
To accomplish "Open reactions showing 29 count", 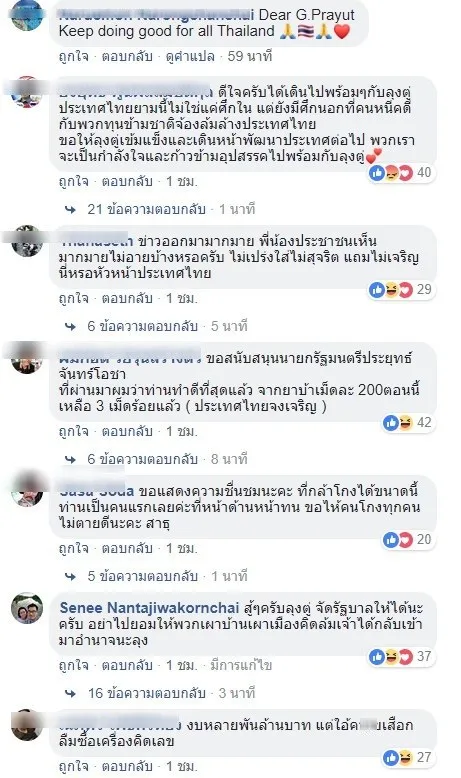I will pos(401,290).
